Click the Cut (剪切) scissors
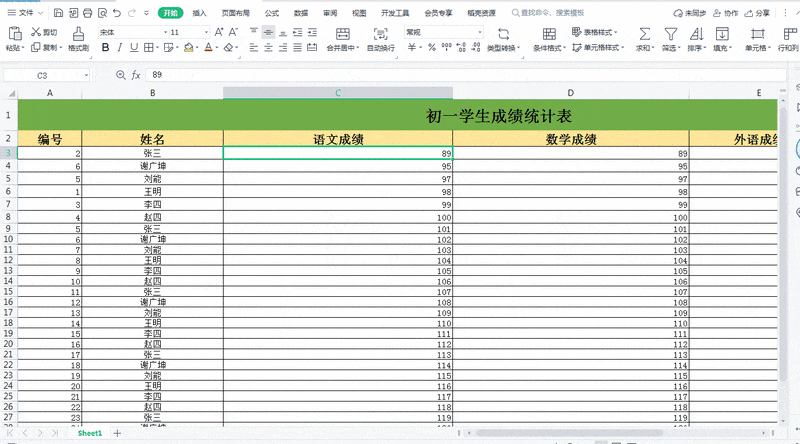 (36, 32)
